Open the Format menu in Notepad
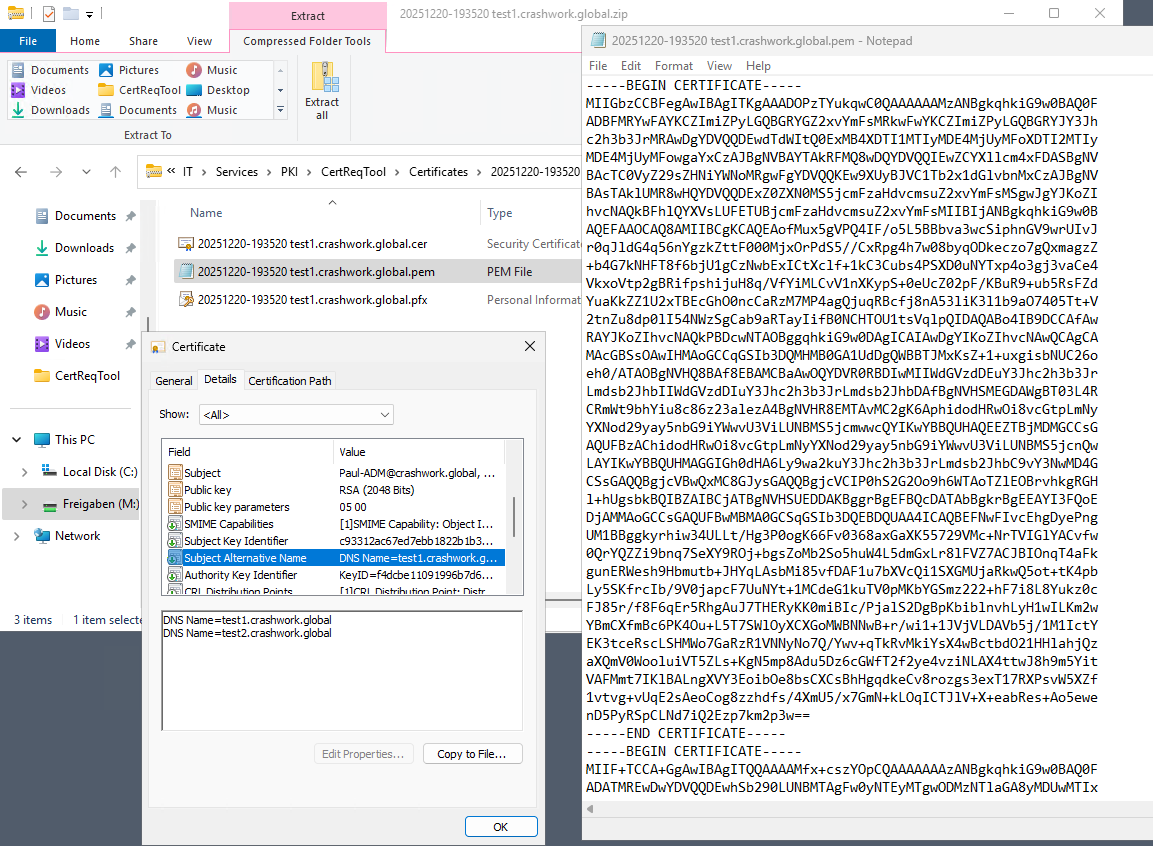The width and height of the screenshot is (1153, 846). tap(673, 65)
